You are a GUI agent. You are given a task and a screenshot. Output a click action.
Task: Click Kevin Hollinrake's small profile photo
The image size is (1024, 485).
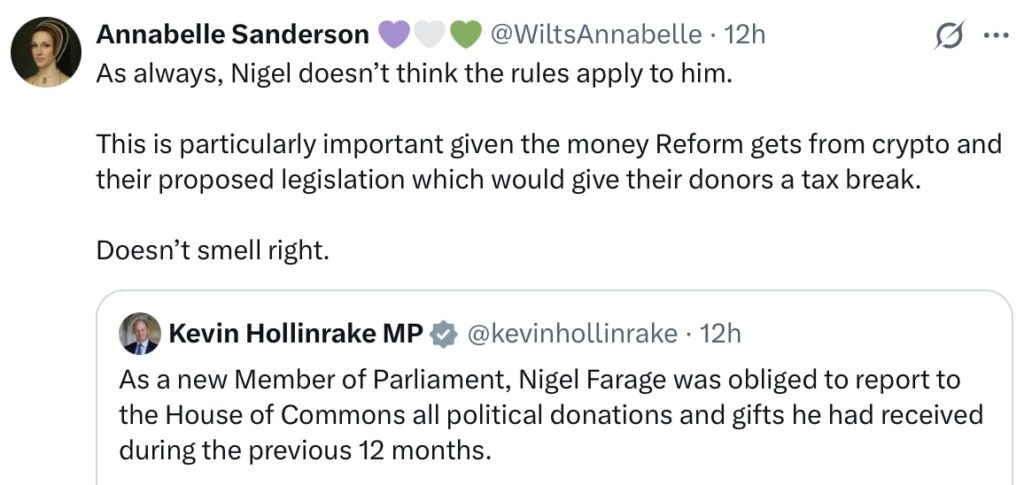pyautogui.click(x=139, y=334)
